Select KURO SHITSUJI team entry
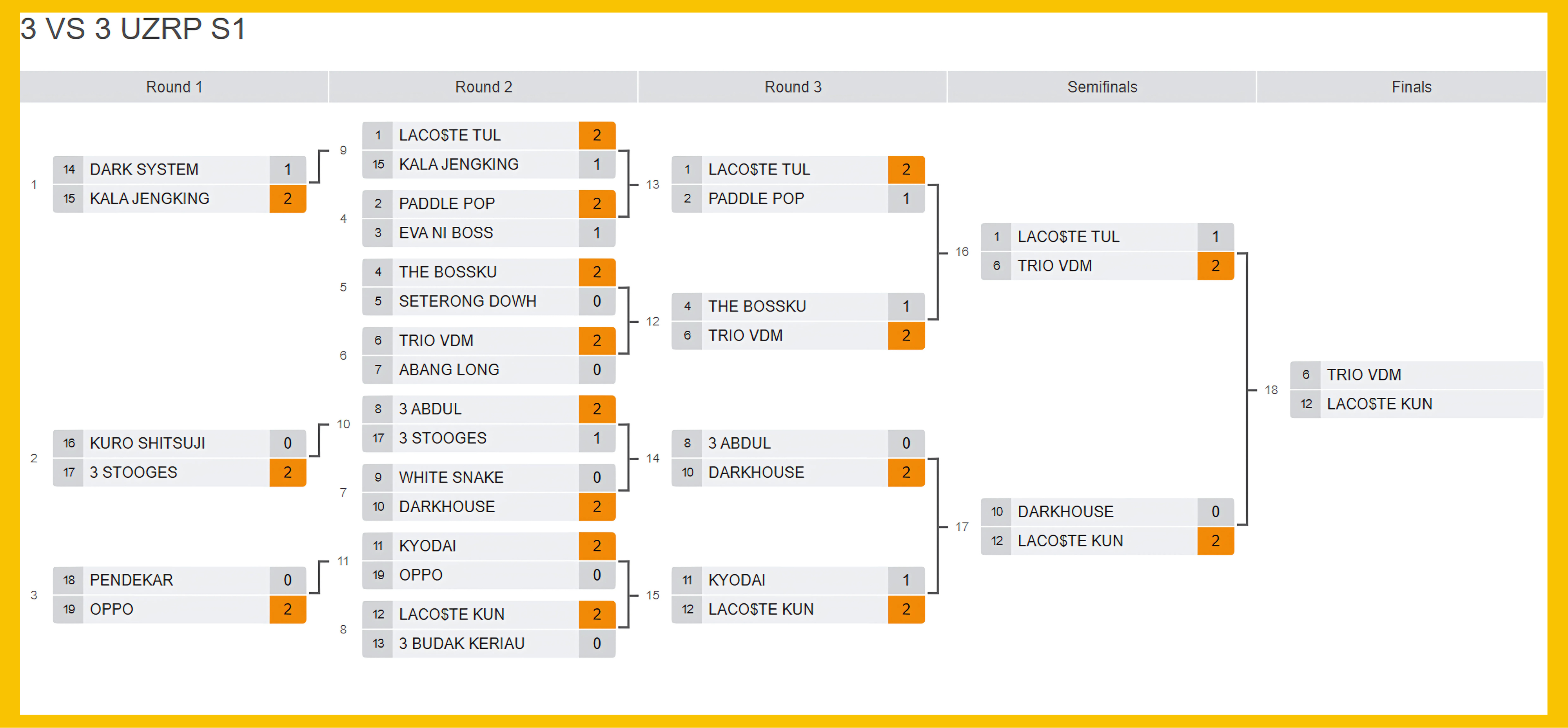 pos(147,443)
